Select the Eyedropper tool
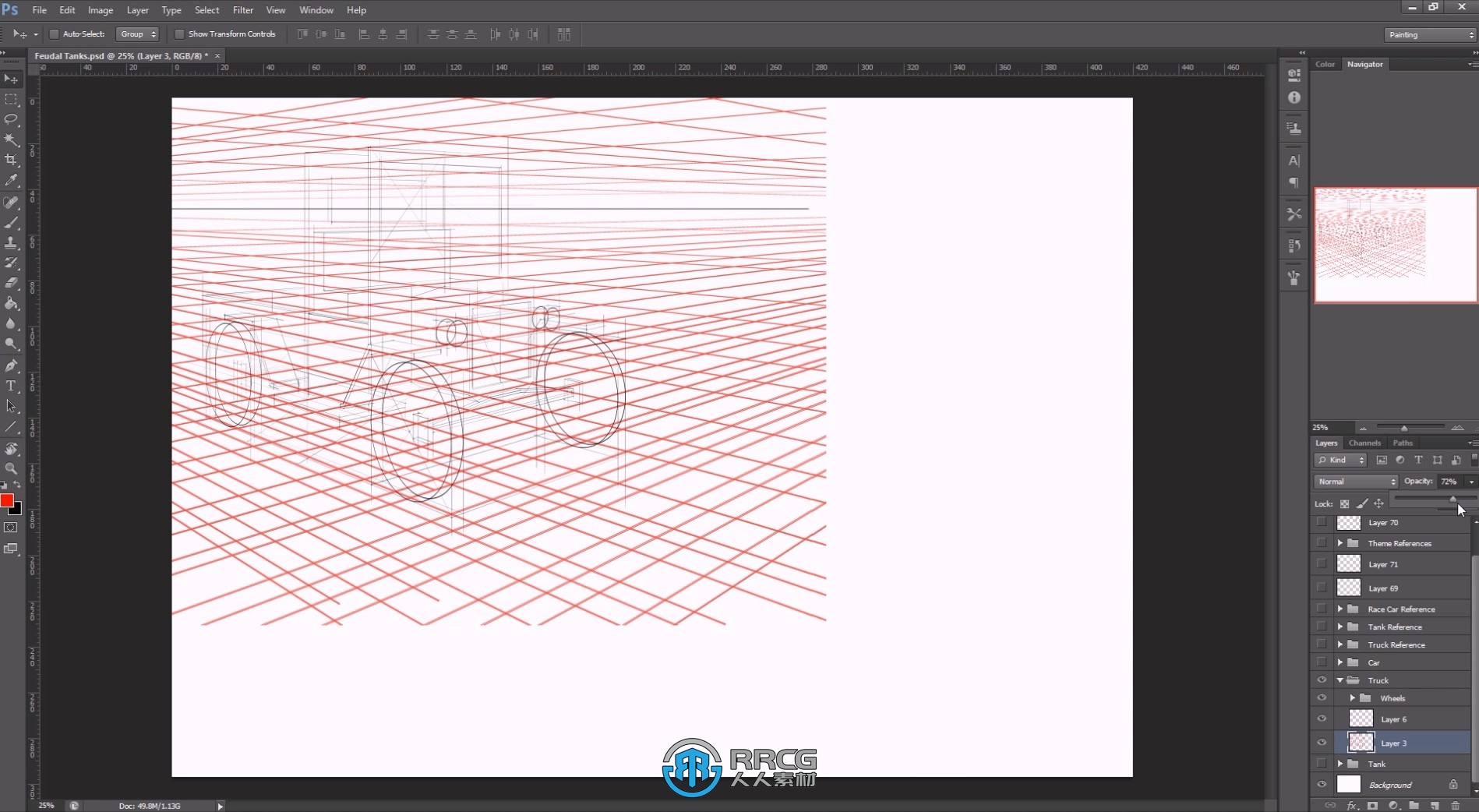The width and height of the screenshot is (1479, 812). tap(11, 180)
